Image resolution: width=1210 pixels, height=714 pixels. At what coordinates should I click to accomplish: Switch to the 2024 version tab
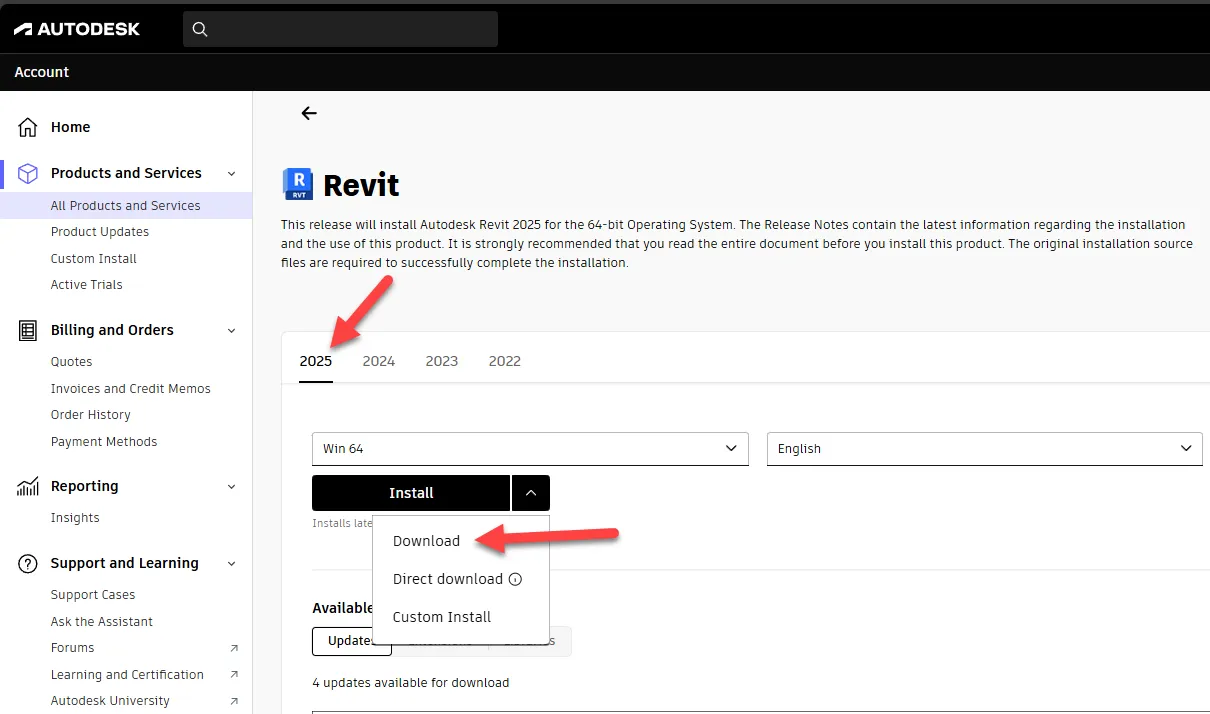(379, 361)
